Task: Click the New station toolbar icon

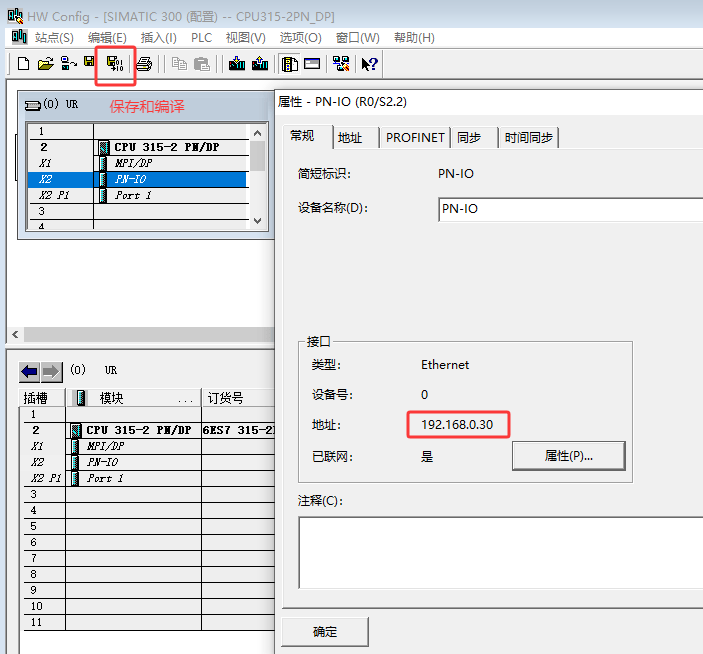Action: 23,64
